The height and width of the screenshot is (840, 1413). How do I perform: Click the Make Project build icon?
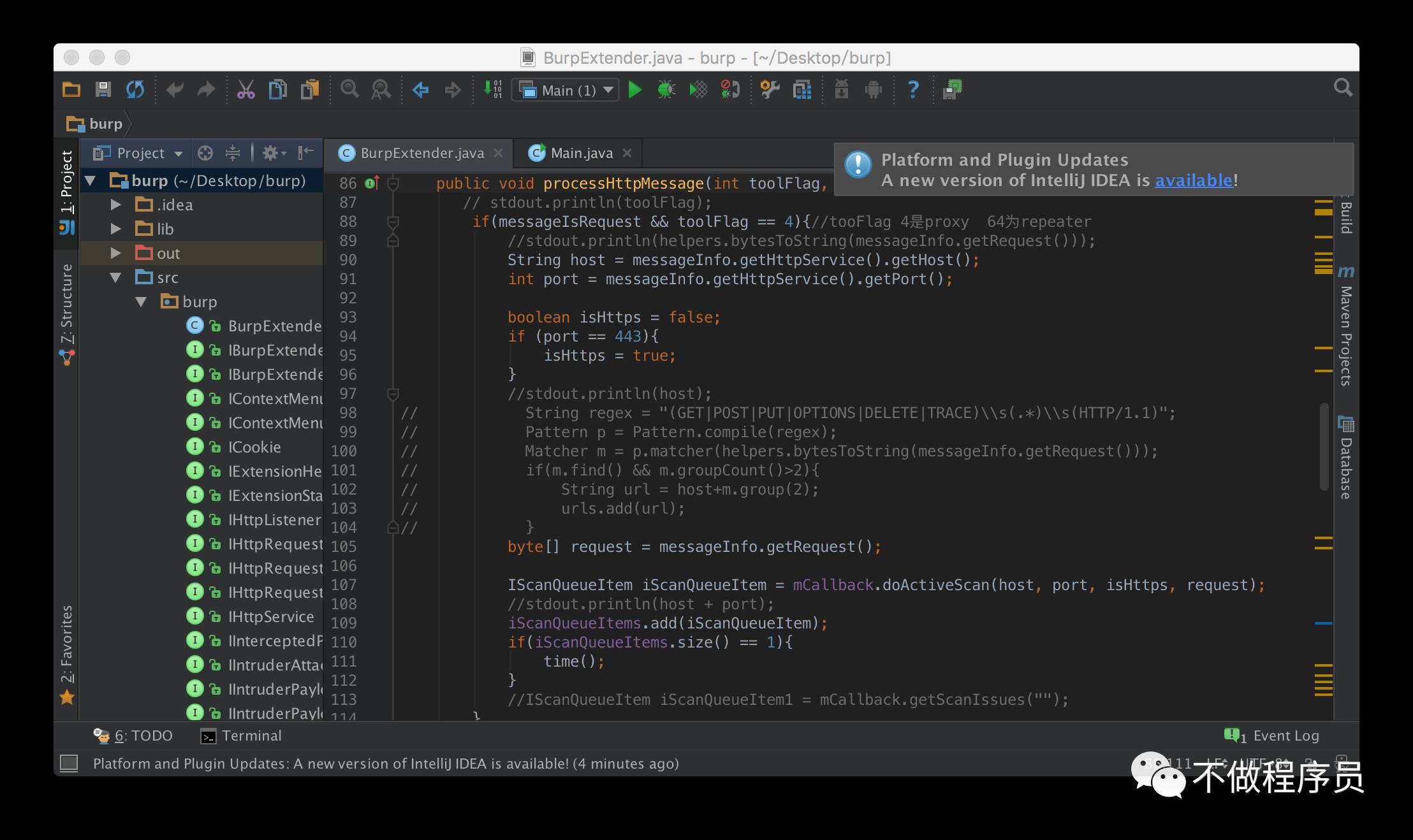(x=493, y=90)
